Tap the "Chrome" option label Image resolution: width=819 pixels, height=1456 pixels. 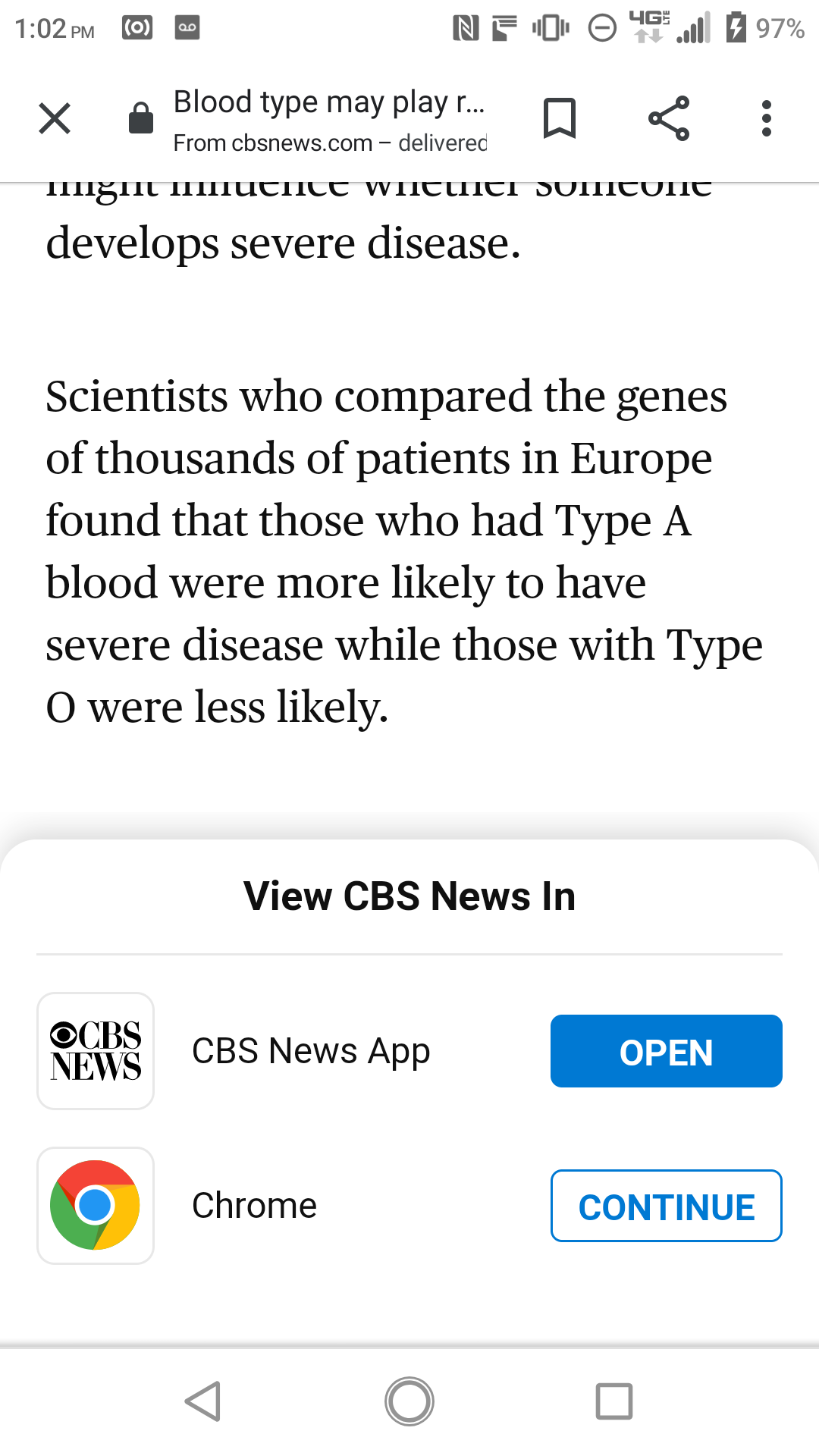[254, 1206]
